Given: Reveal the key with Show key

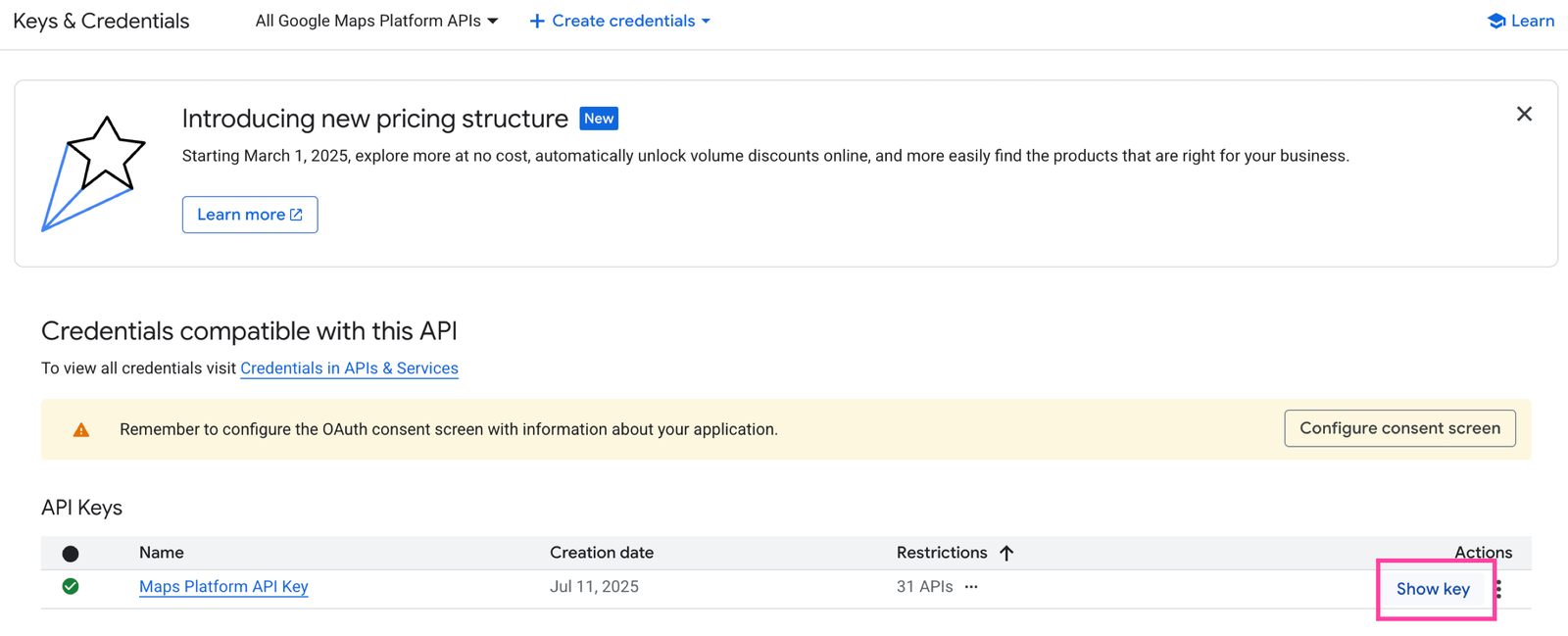Looking at the screenshot, I should (1433, 589).
